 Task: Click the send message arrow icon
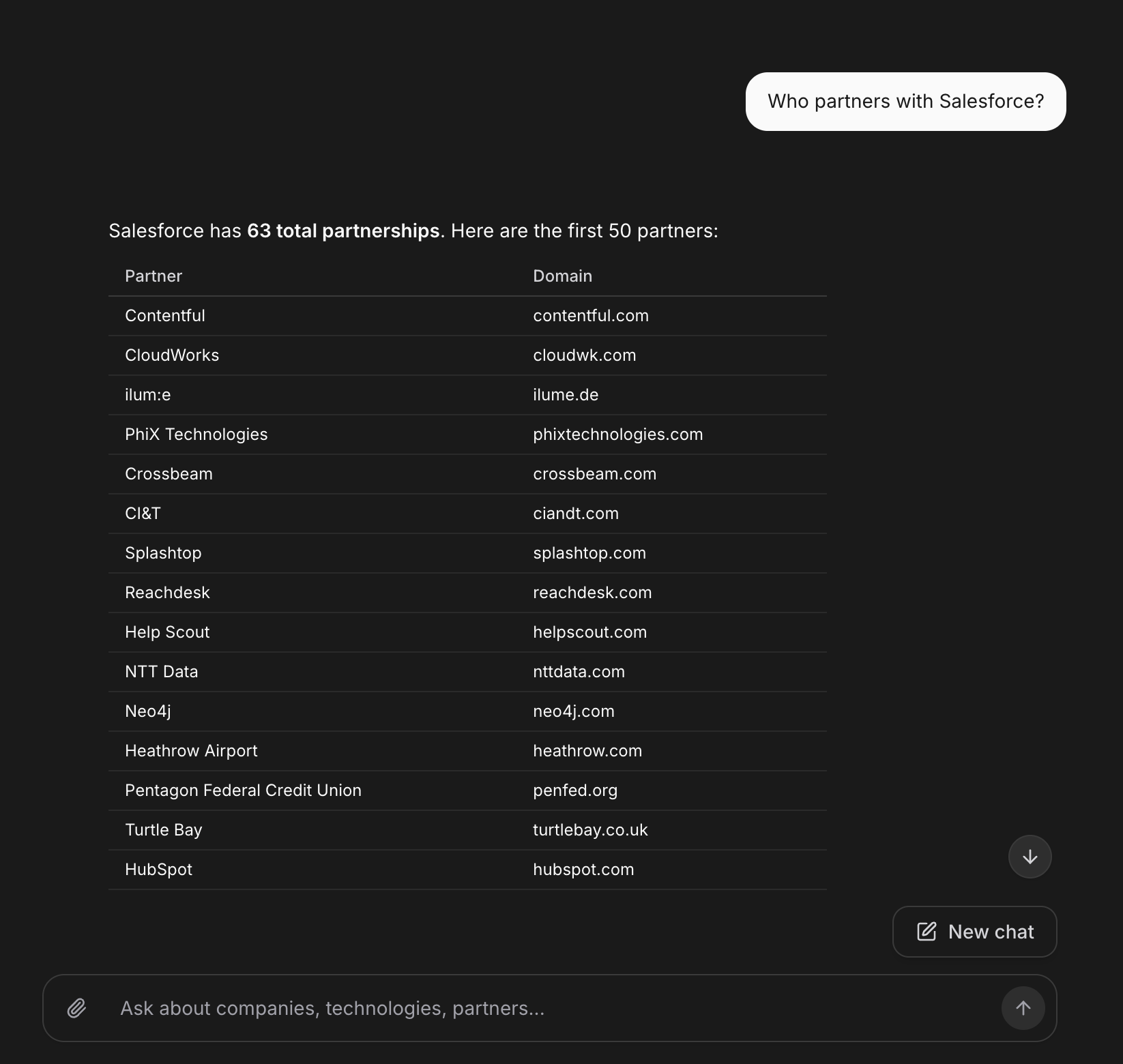[1023, 1008]
